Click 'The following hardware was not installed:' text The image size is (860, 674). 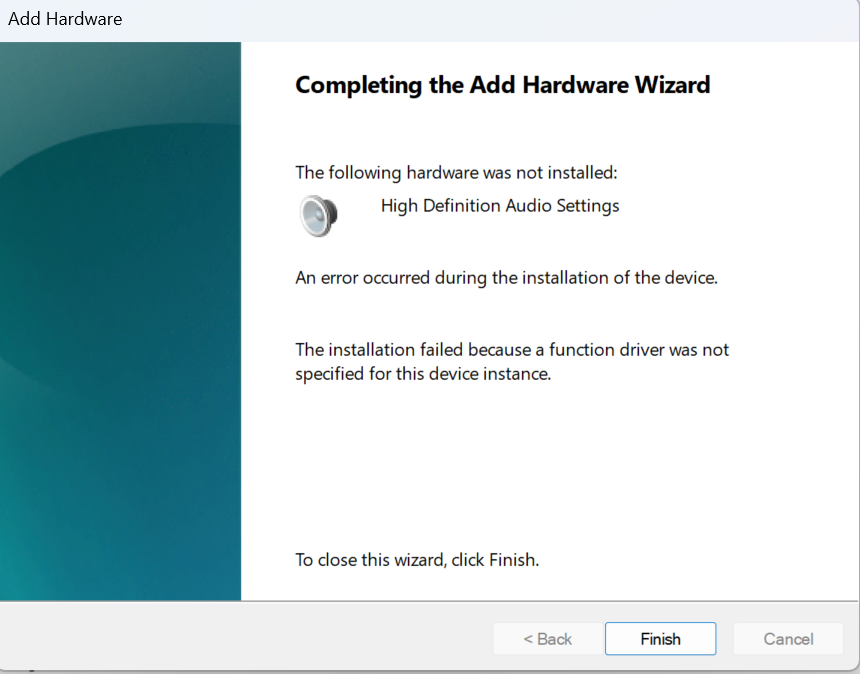(456, 173)
